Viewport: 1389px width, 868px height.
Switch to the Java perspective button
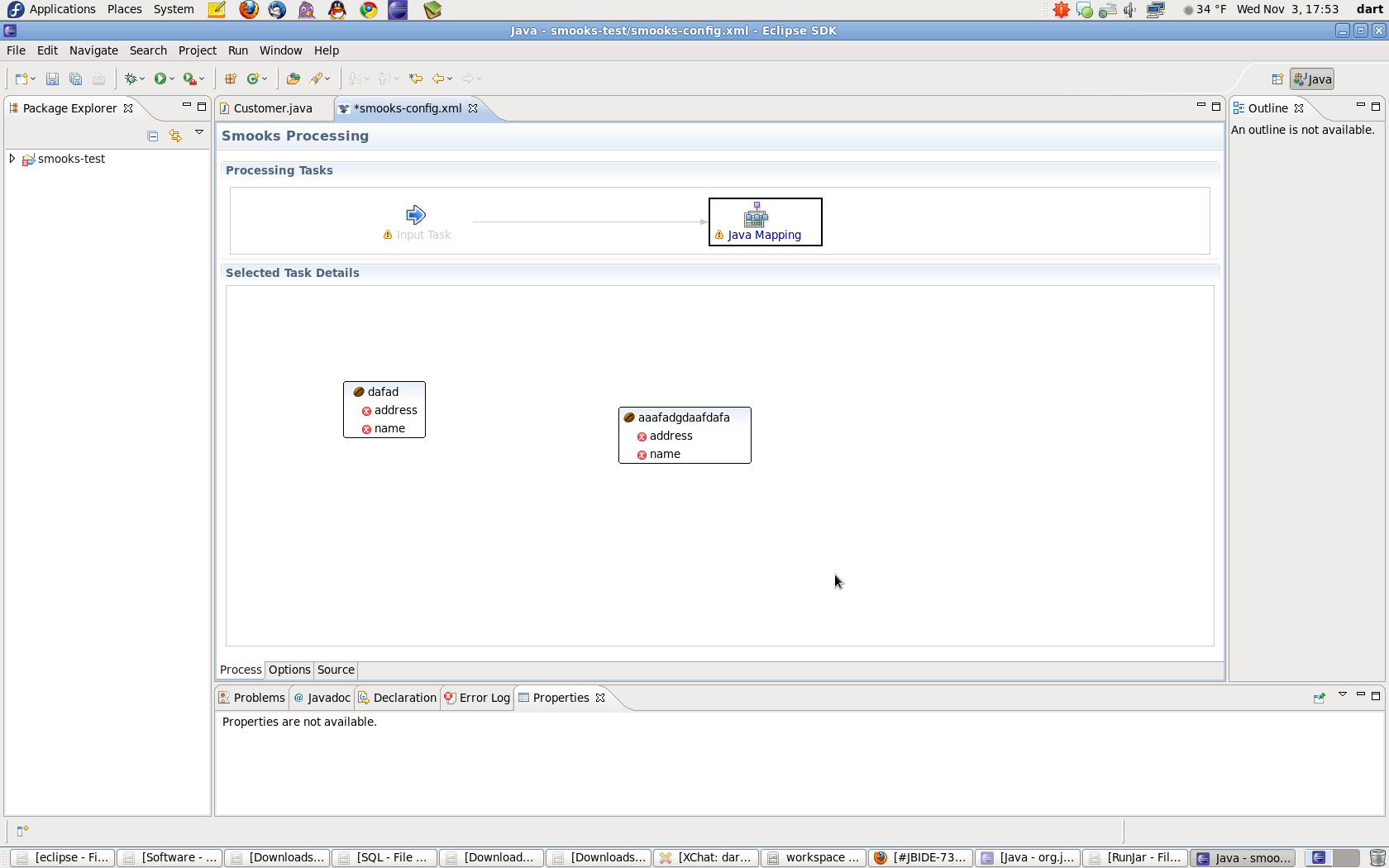tap(1312, 79)
